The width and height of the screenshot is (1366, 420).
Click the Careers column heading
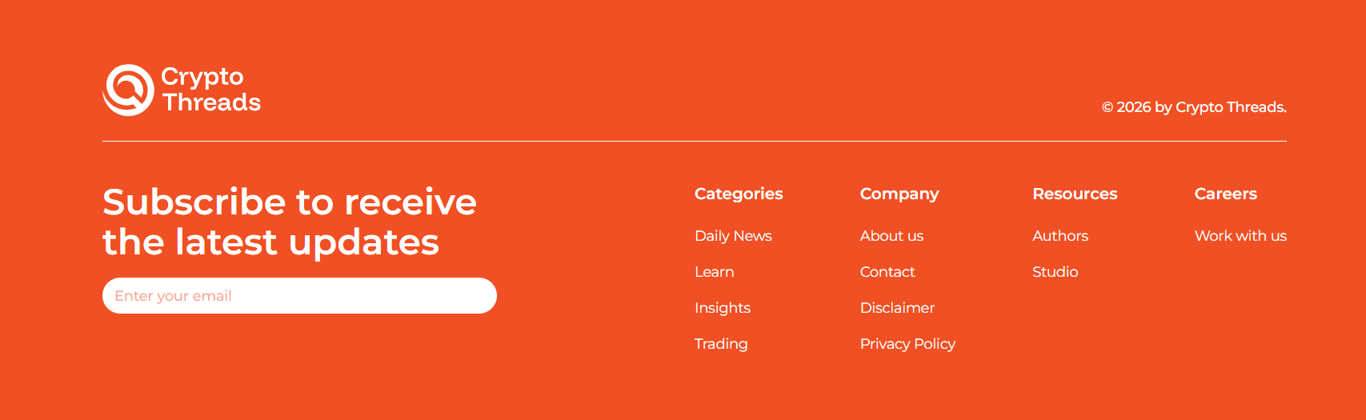[1225, 194]
